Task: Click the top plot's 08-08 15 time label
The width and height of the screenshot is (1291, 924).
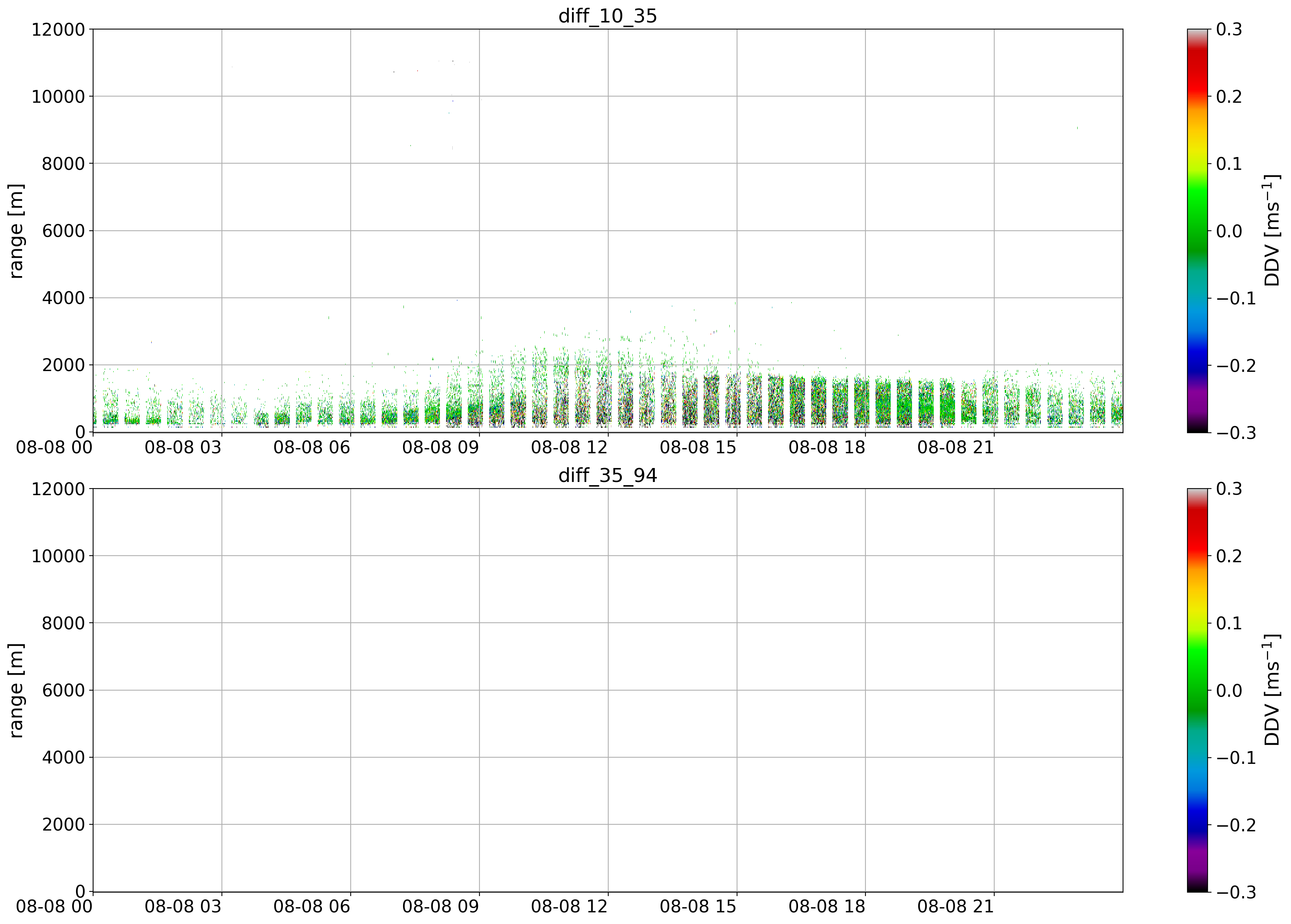Action: click(x=698, y=447)
